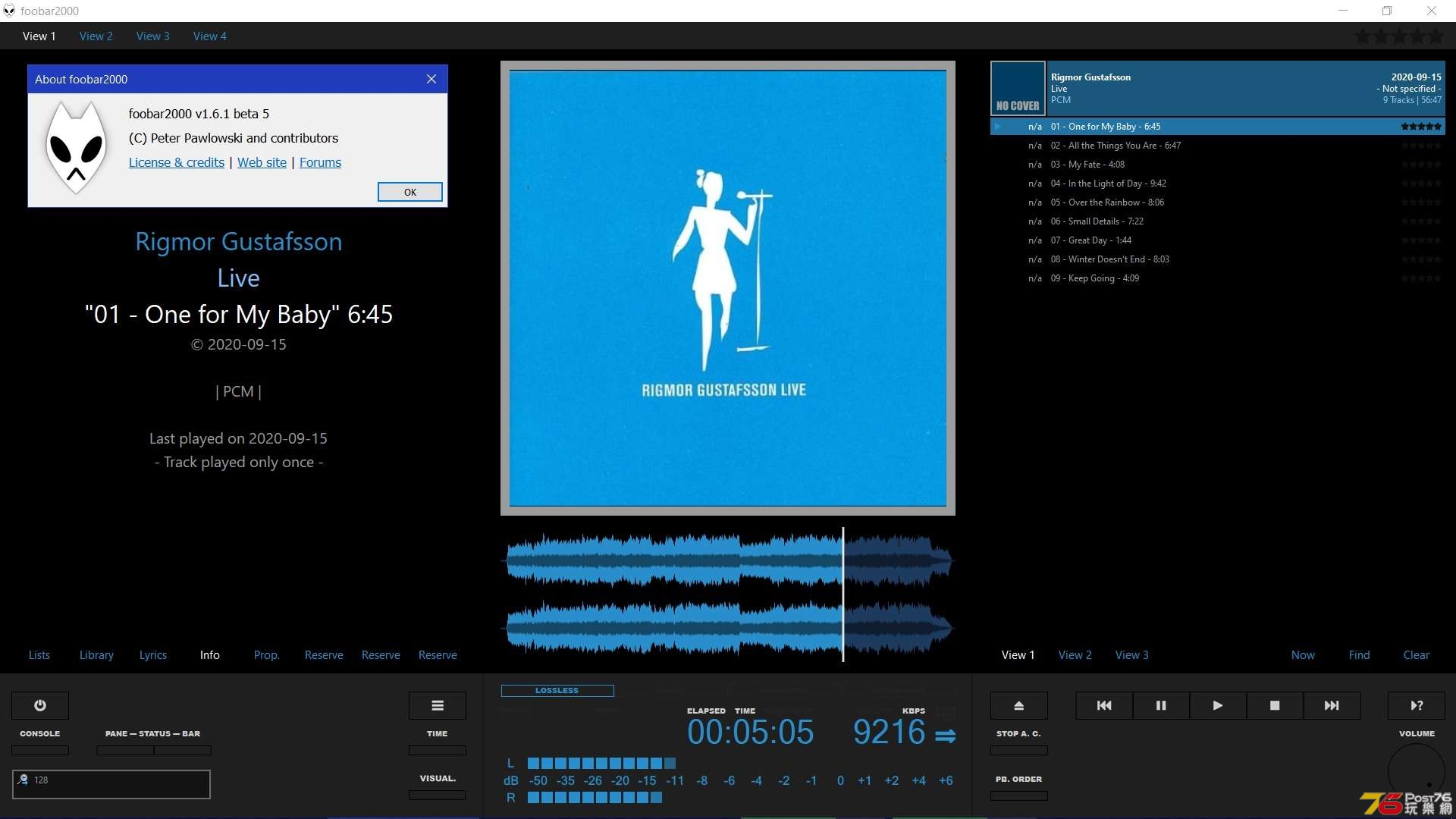Select playlist panel View 1 tab
Viewport: 1456px width, 819px height.
pos(1018,655)
